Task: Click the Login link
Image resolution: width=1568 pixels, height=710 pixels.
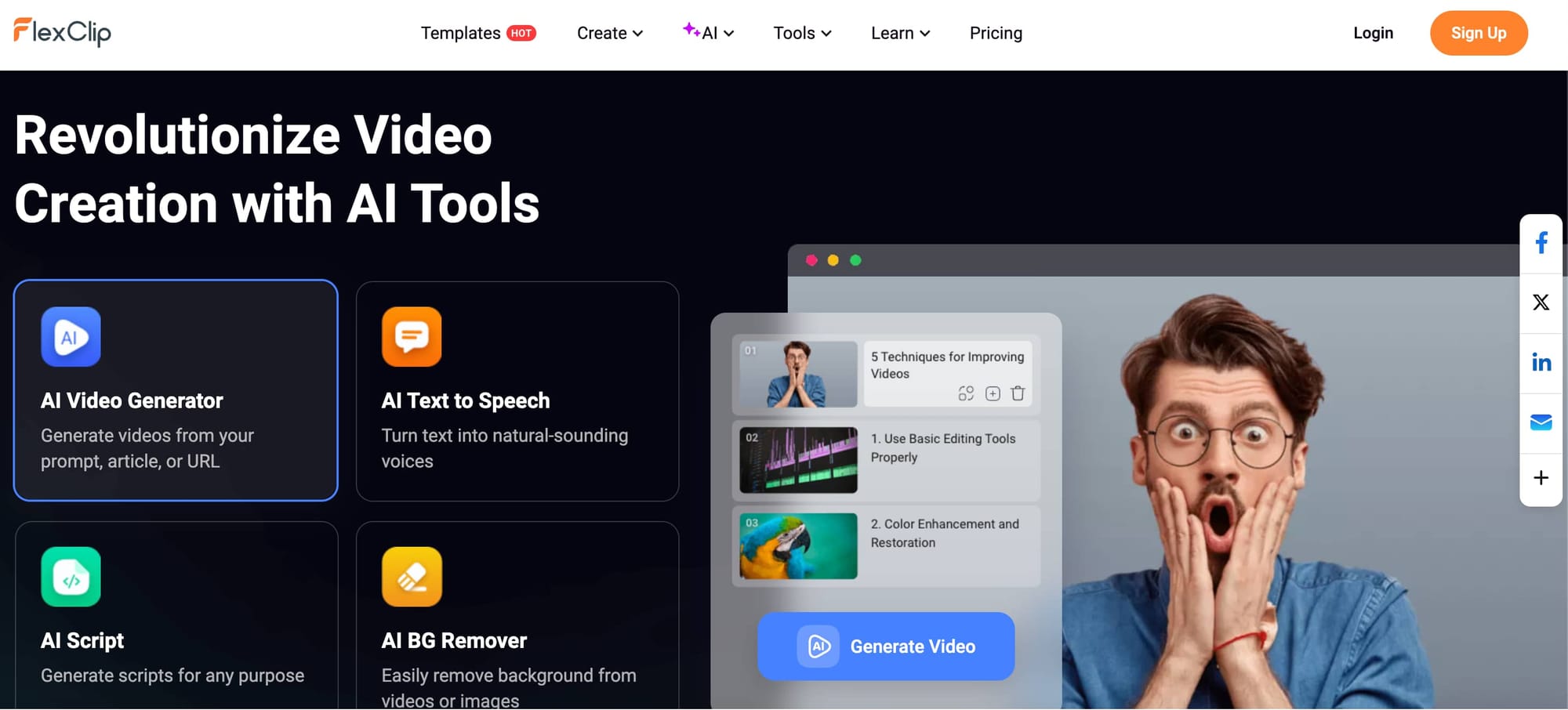Action: pyautogui.click(x=1373, y=33)
